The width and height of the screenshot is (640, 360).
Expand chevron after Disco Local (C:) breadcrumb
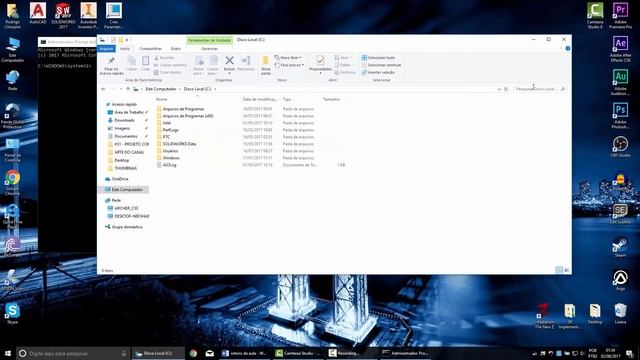pyautogui.click(x=215, y=89)
